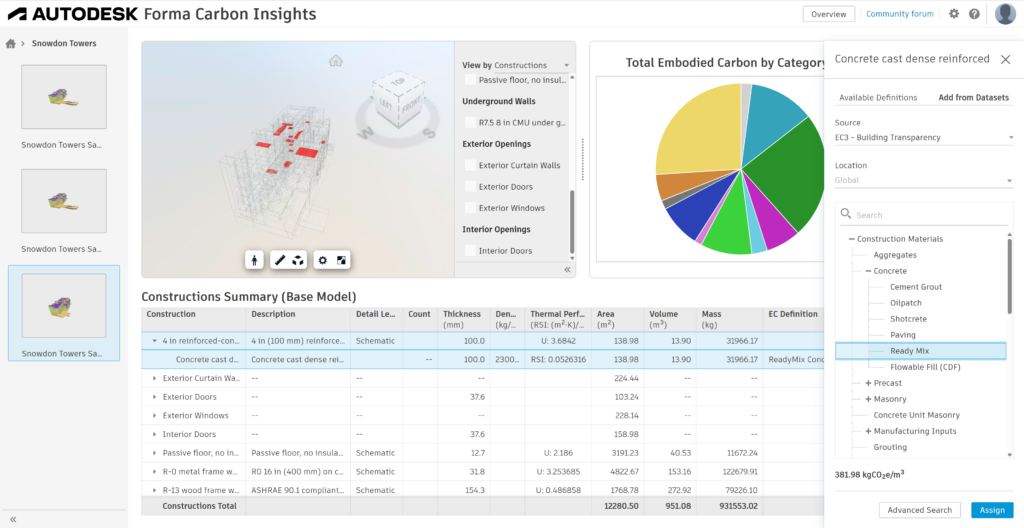Expand Manufacturing Inputs tree node
The image size is (1024, 528).
(x=869, y=431)
